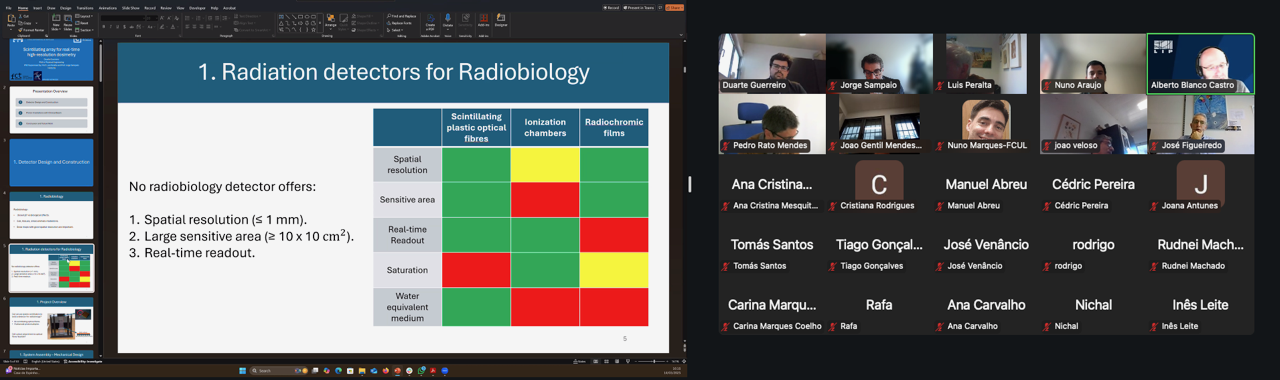Select the Project Overview slide thumbnail
Screen dimensions: 1280x380
pyautogui.click(x=51, y=320)
